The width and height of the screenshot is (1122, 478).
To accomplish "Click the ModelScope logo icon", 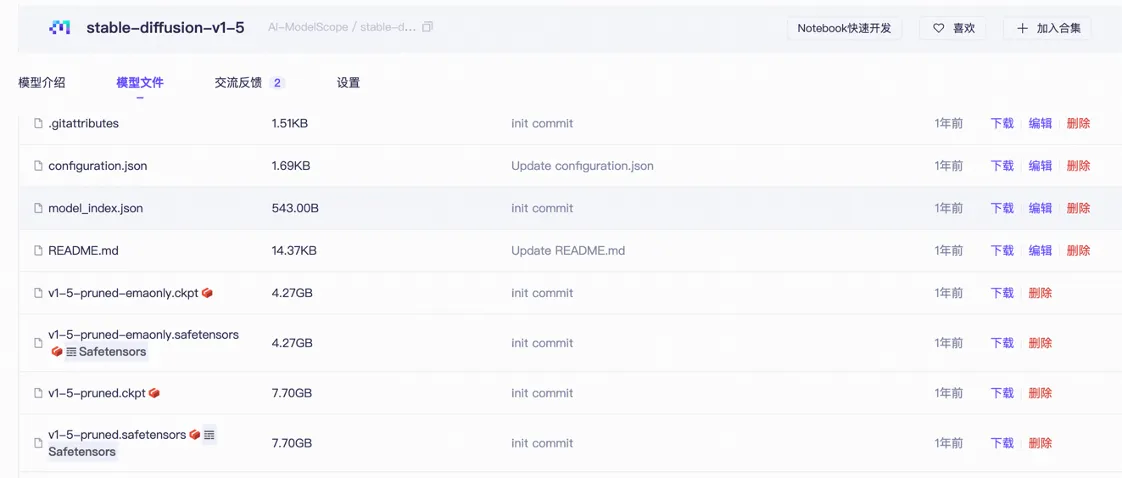I will click(60, 28).
